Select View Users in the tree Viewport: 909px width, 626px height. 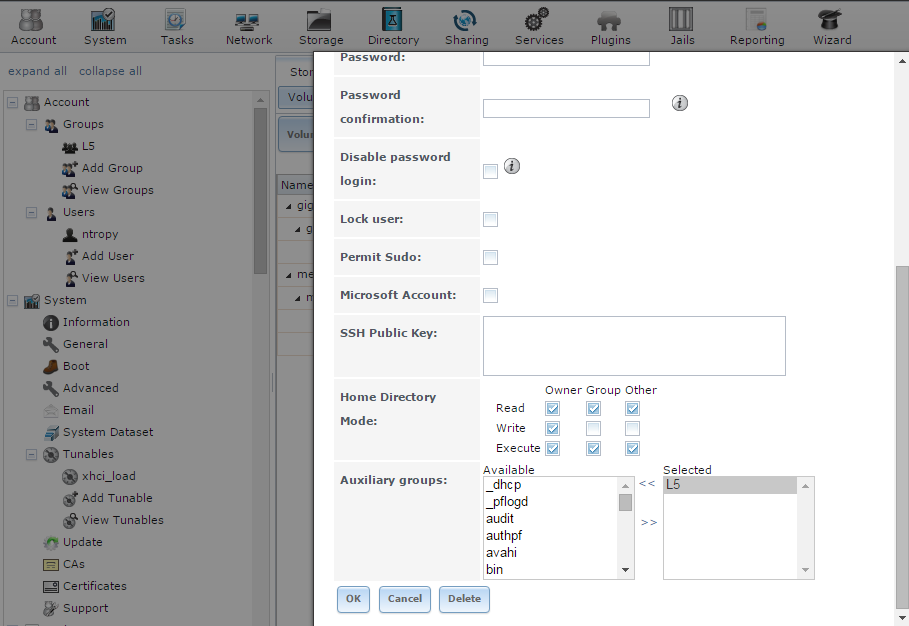click(x=113, y=279)
